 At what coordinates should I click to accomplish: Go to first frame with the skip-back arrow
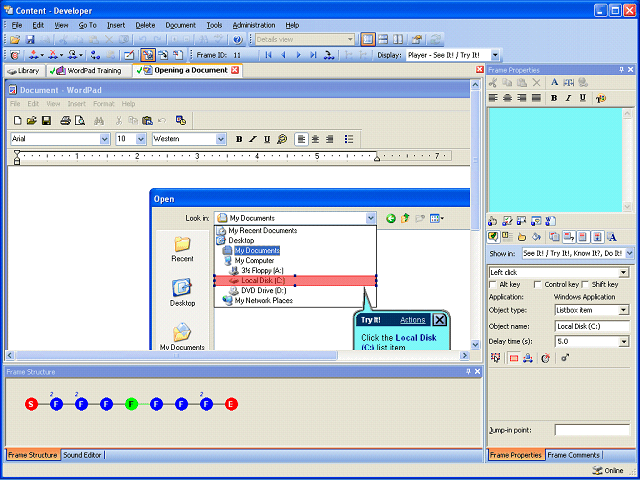click(x=268, y=55)
